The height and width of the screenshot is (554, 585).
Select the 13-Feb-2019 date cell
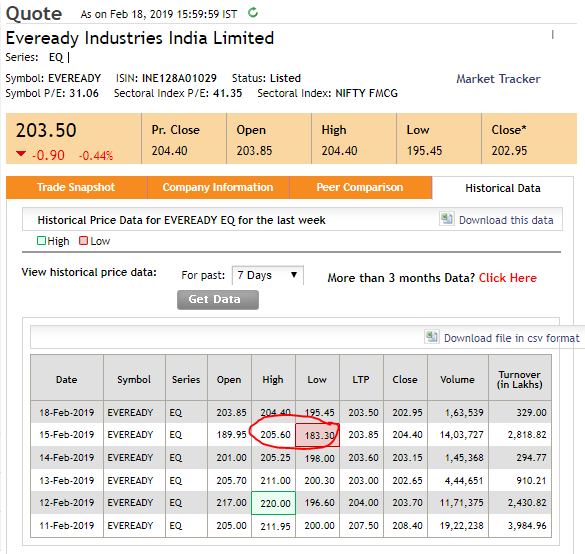(x=67, y=480)
